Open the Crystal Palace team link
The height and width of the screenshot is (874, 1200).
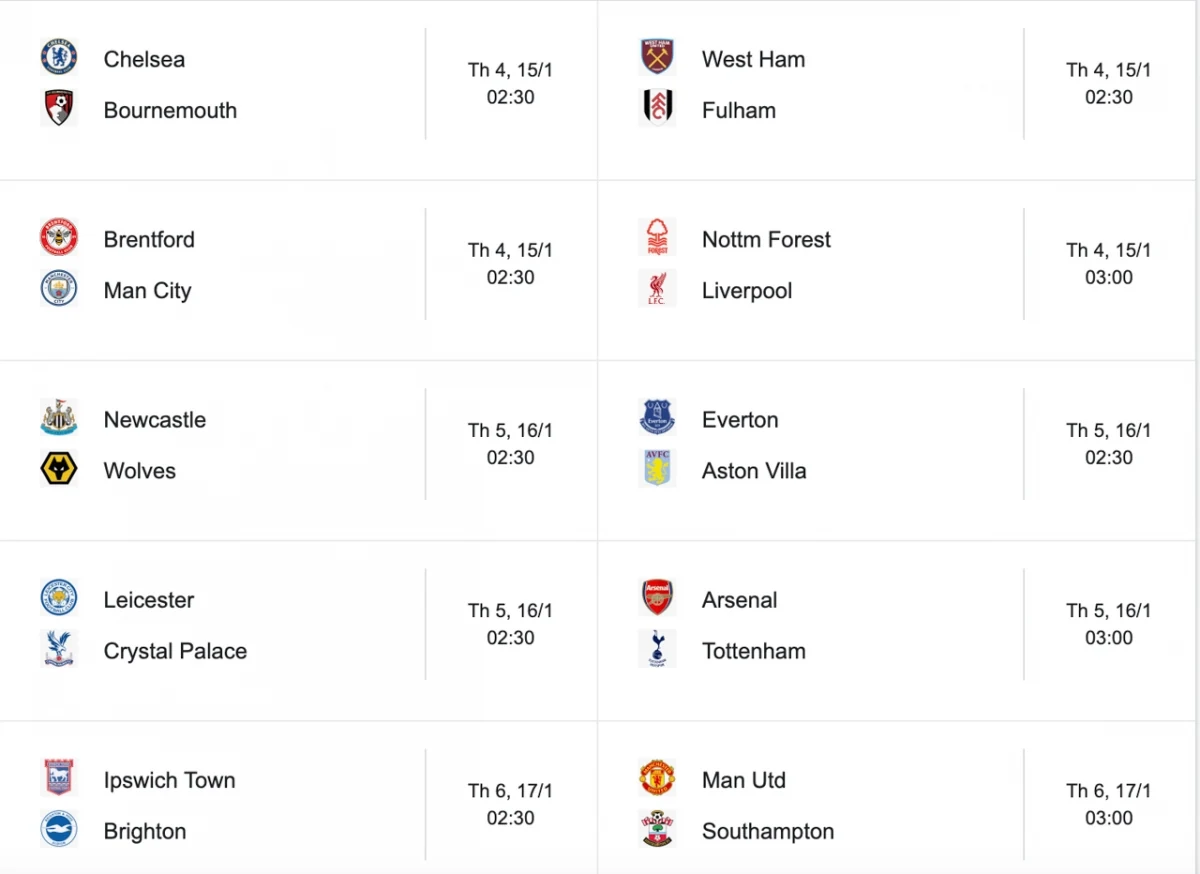(175, 652)
